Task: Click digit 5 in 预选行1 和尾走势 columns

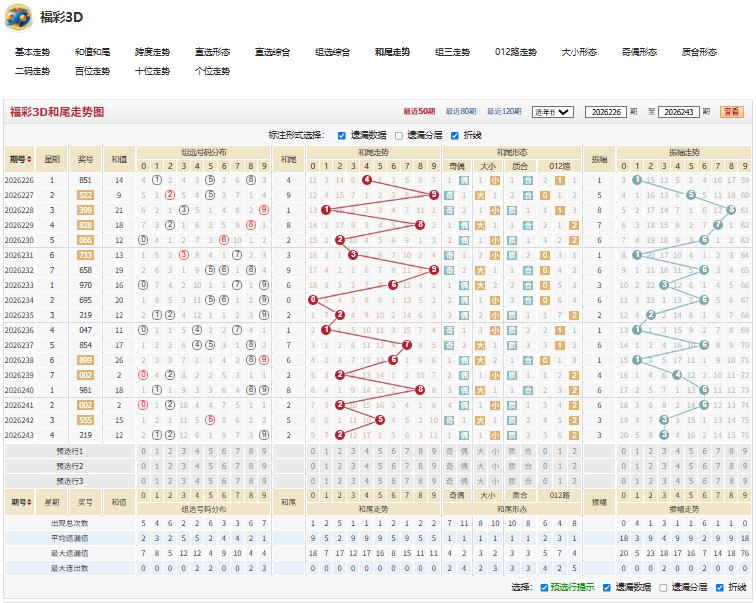Action: point(380,452)
